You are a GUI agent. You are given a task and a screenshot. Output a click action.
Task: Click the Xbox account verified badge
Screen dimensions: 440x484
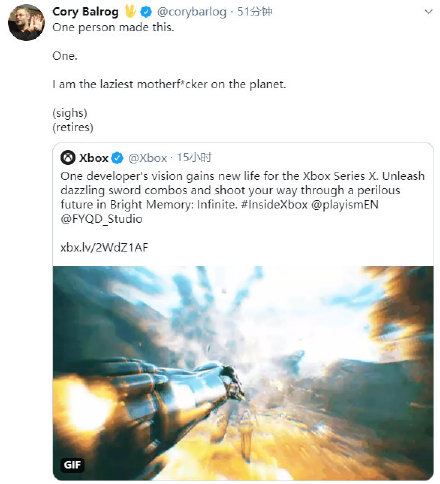[x=117, y=158]
